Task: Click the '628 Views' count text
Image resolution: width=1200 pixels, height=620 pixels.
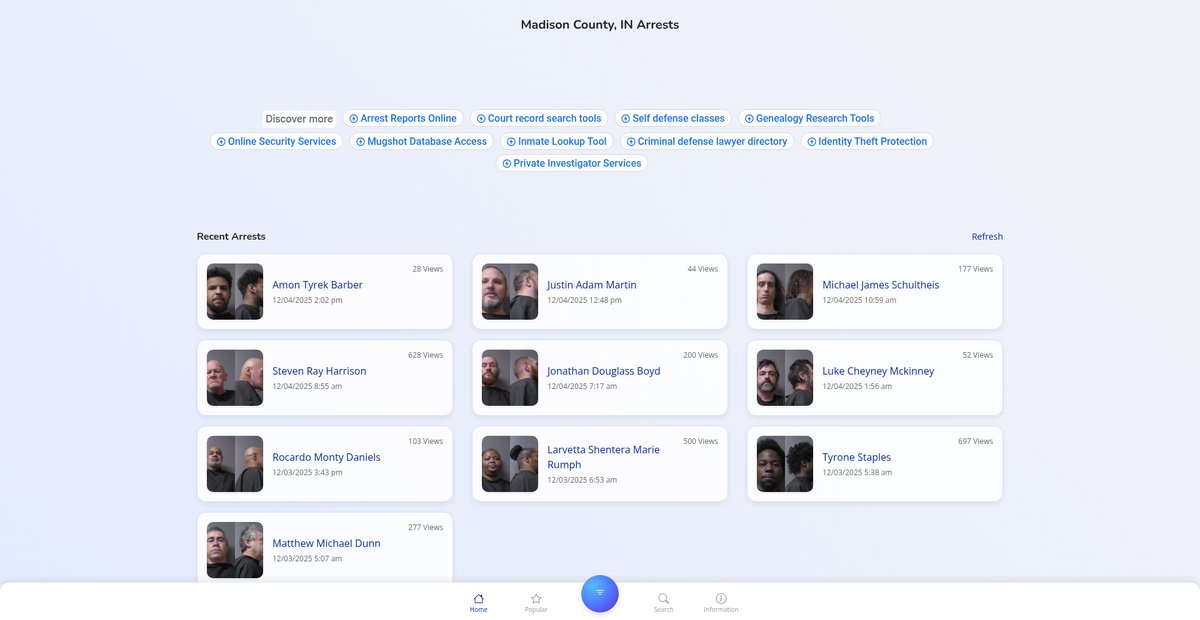Action: point(425,355)
